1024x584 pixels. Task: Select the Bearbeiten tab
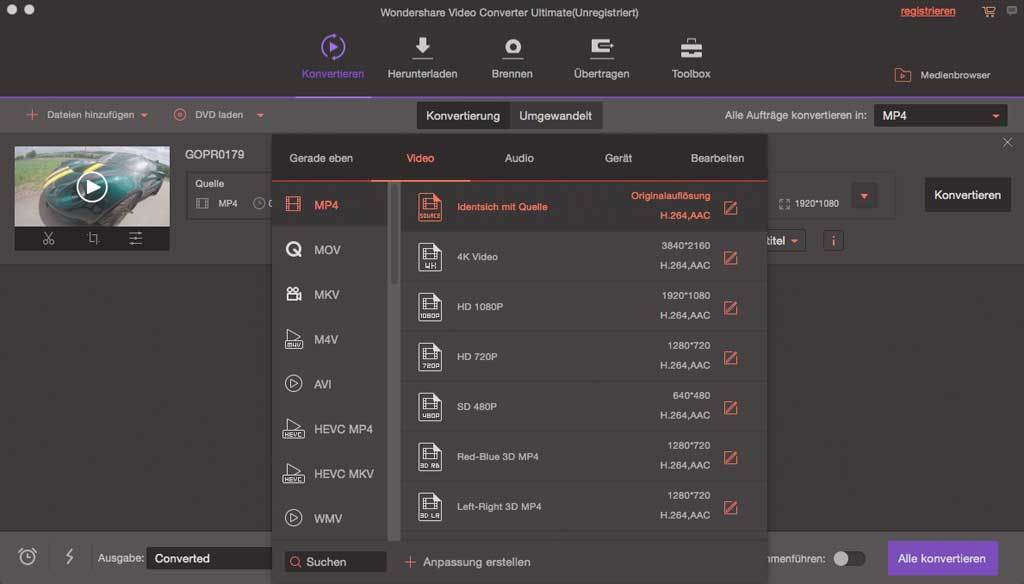tap(717, 158)
